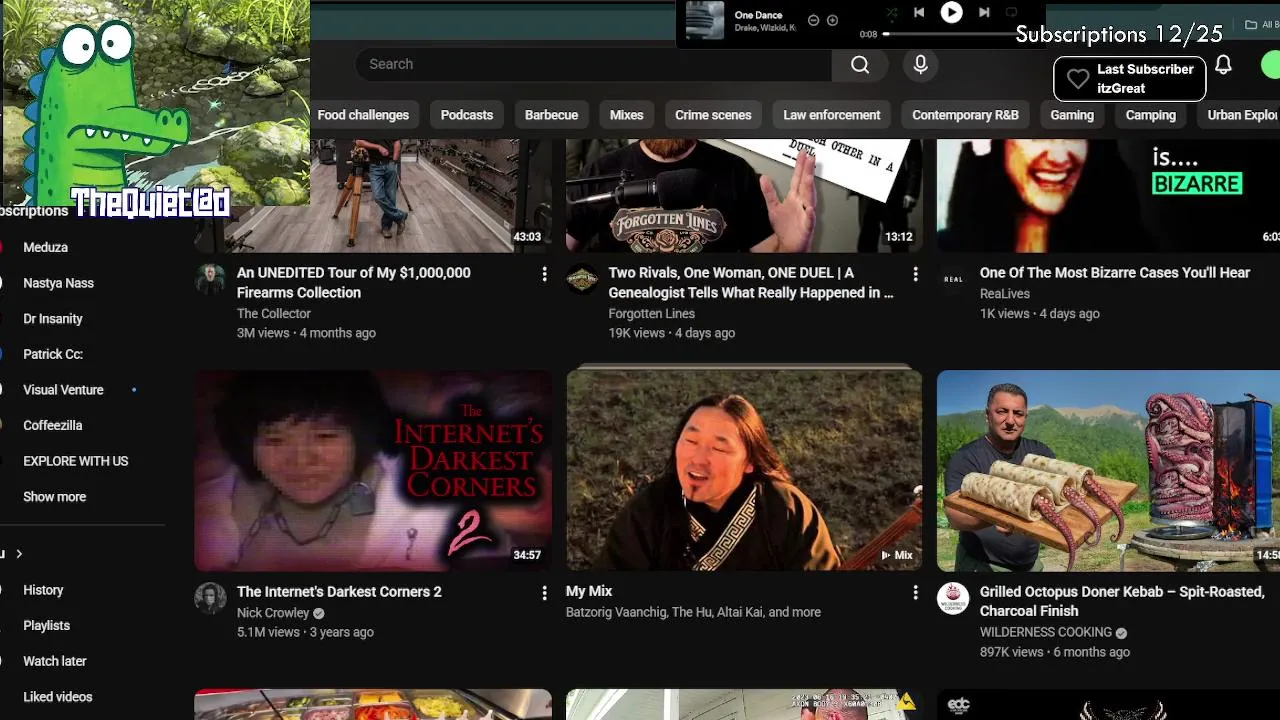The width and height of the screenshot is (1280, 720).
Task: Toggle repeat in the music mini player
Action: pyautogui.click(x=1011, y=13)
